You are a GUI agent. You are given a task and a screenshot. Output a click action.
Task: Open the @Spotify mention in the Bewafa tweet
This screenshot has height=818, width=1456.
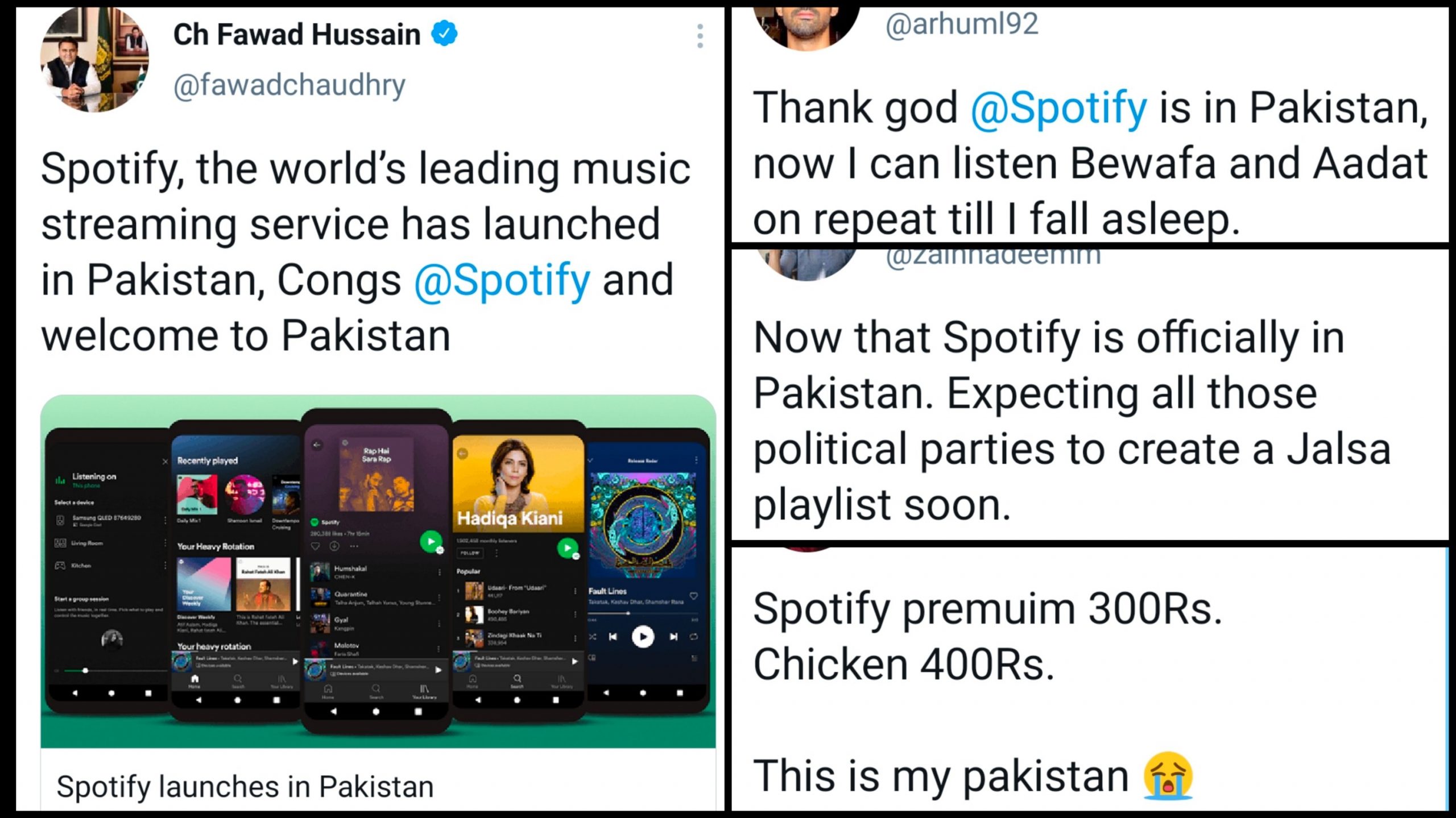click(1058, 108)
